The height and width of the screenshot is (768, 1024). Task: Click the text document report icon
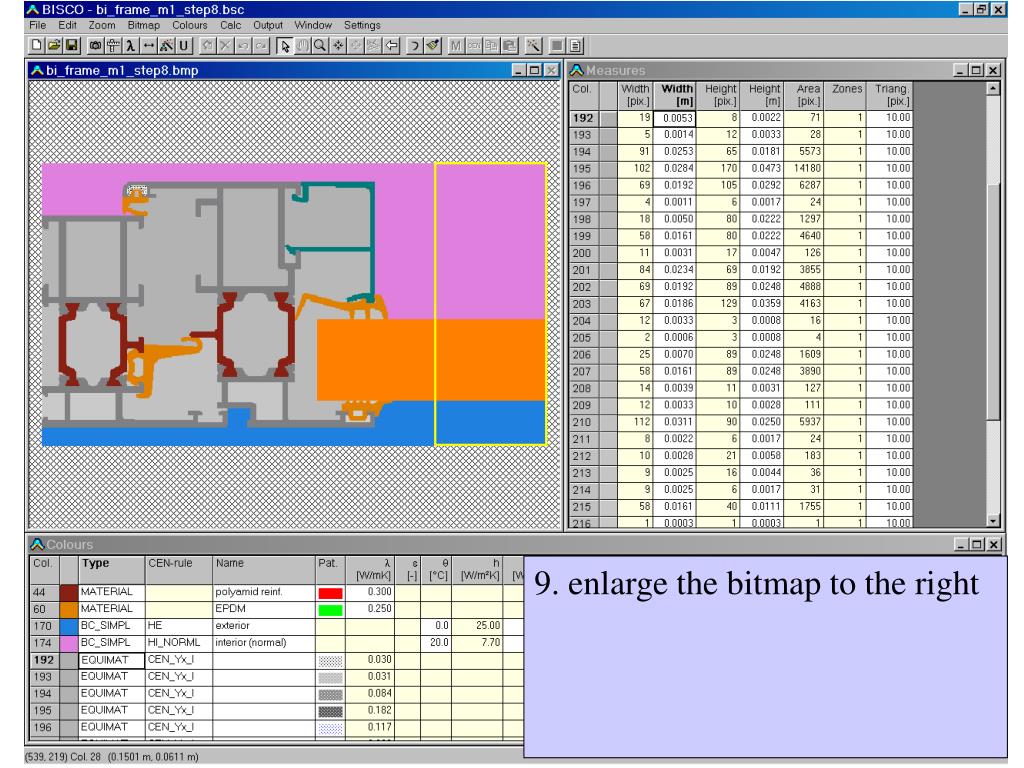coord(575,46)
